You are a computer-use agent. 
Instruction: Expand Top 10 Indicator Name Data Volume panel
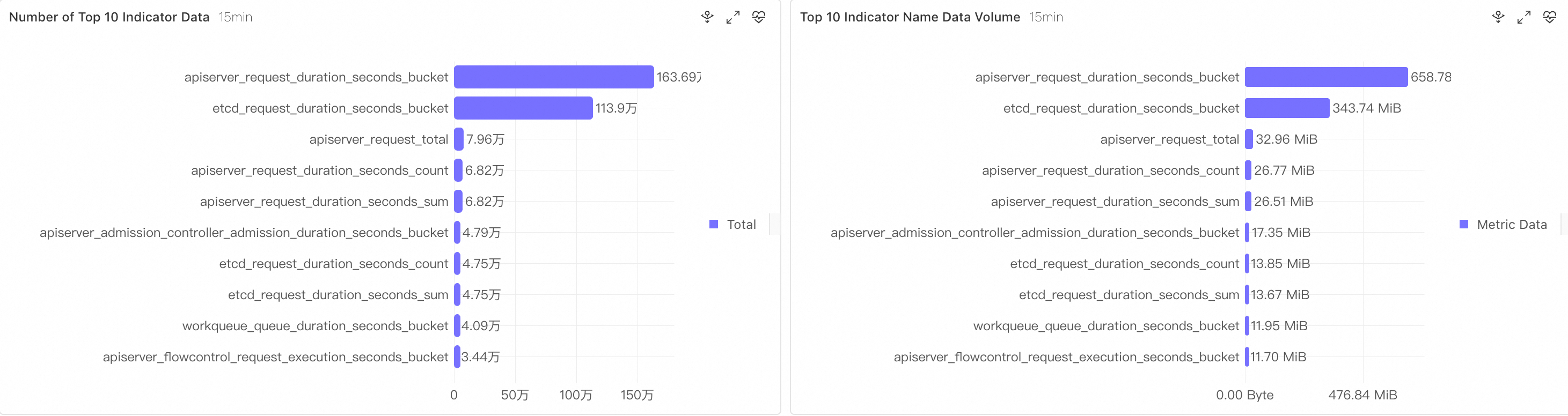(1523, 17)
